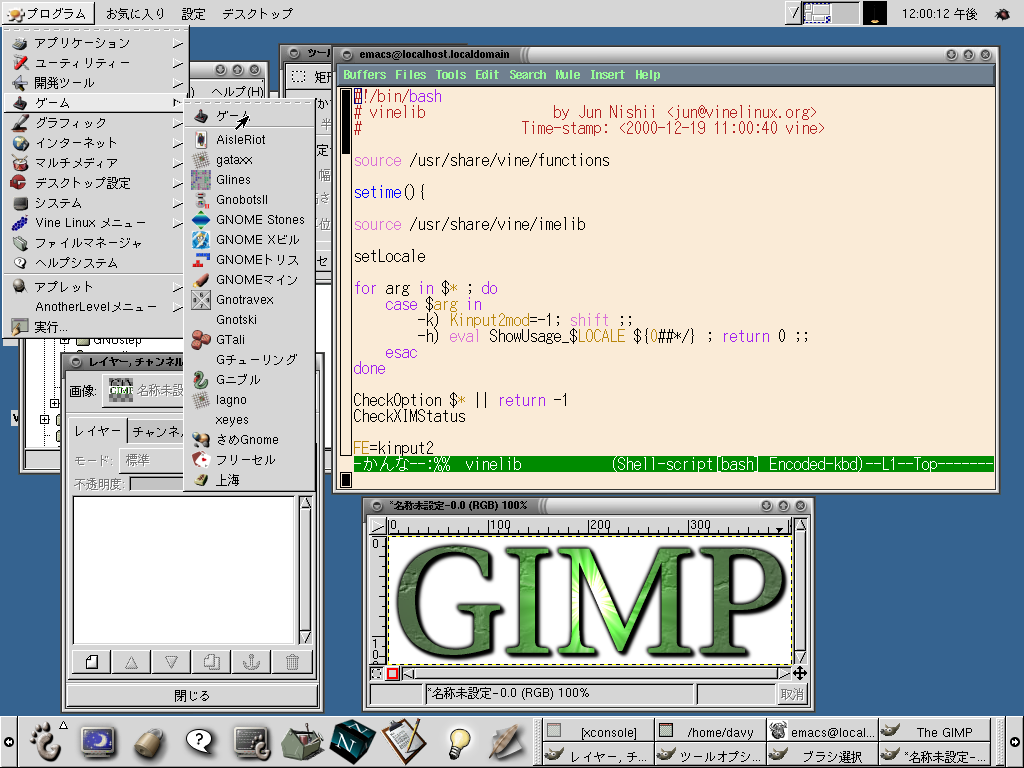Switch to The GIMP task button
Image resolution: width=1024 pixels, height=768 pixels.
point(934,732)
